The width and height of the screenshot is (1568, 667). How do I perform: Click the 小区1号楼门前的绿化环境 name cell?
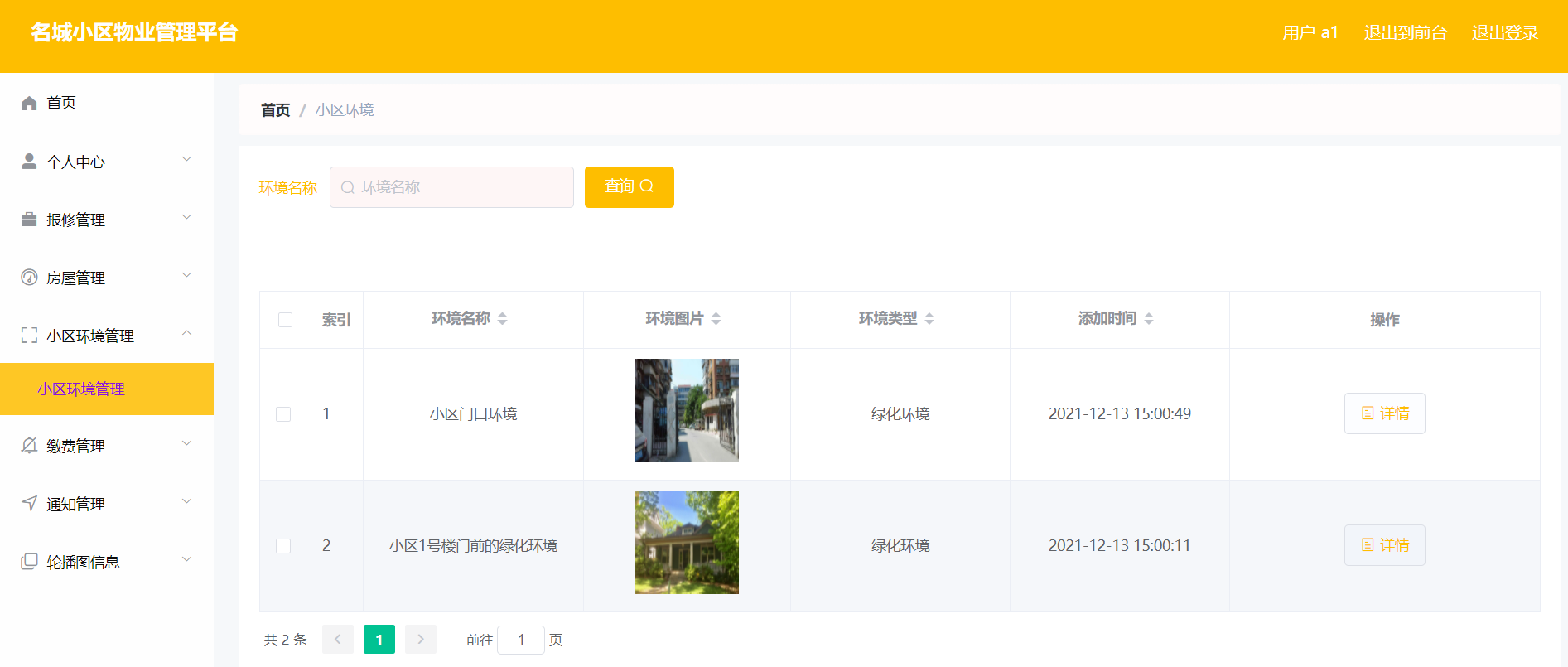click(474, 545)
